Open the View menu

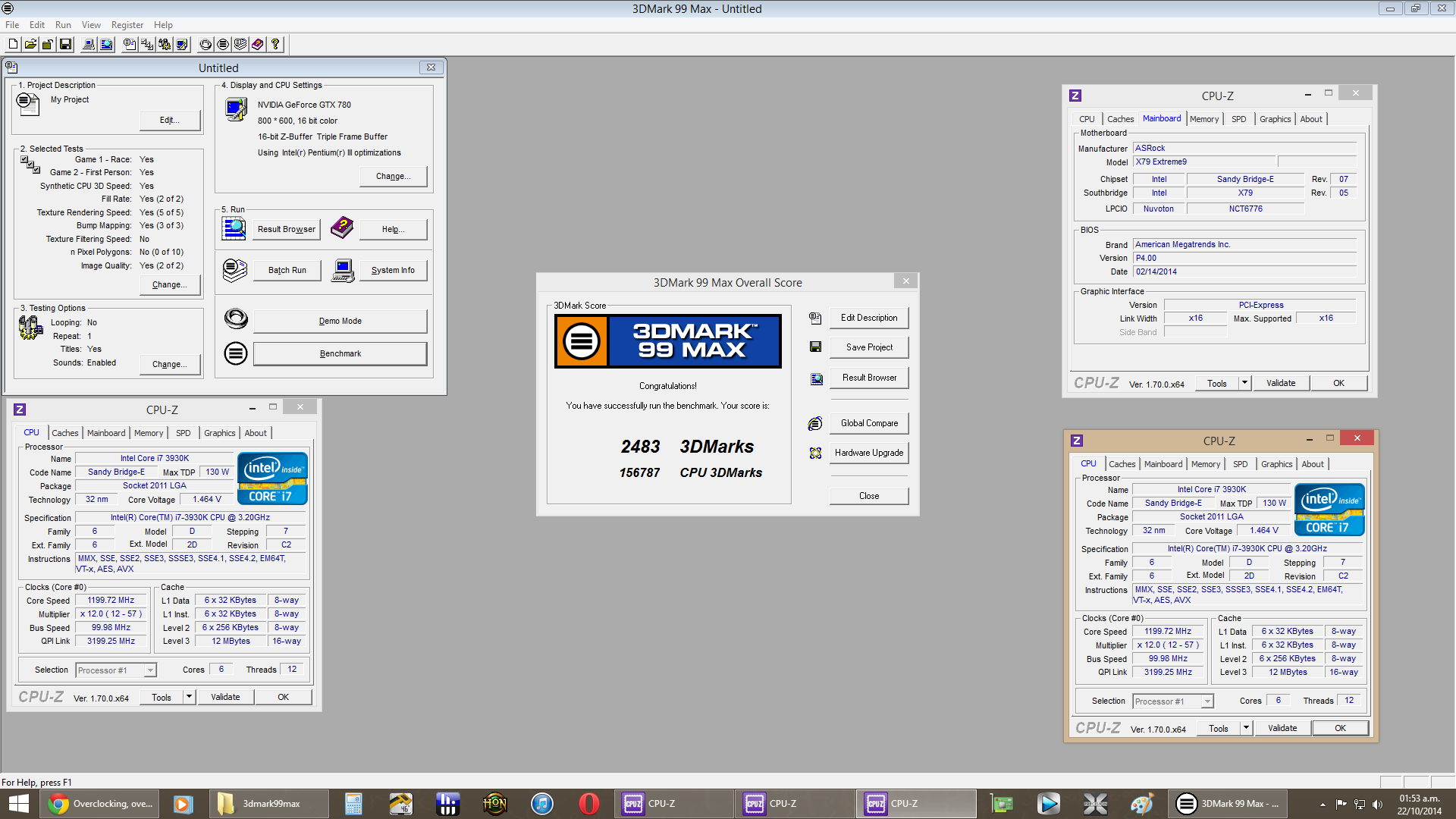[91, 25]
